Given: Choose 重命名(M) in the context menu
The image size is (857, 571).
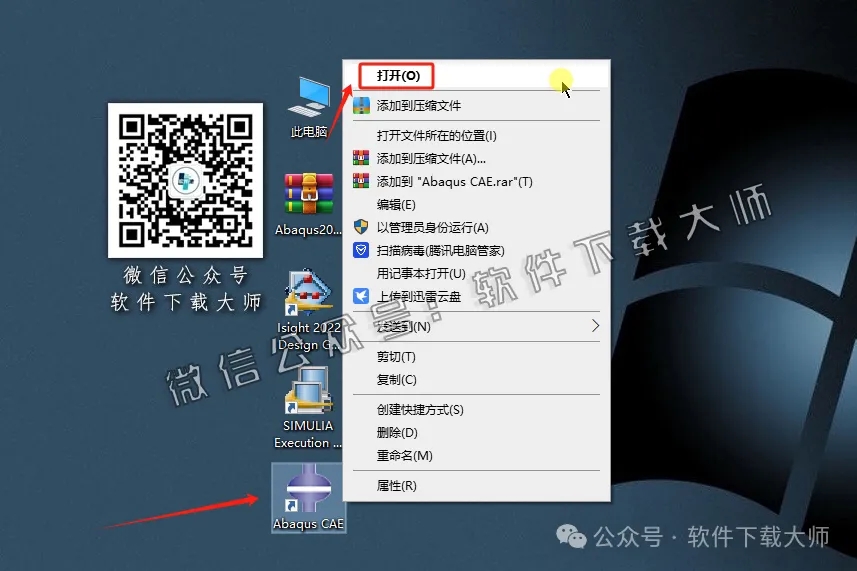Looking at the screenshot, I should 476,456.
